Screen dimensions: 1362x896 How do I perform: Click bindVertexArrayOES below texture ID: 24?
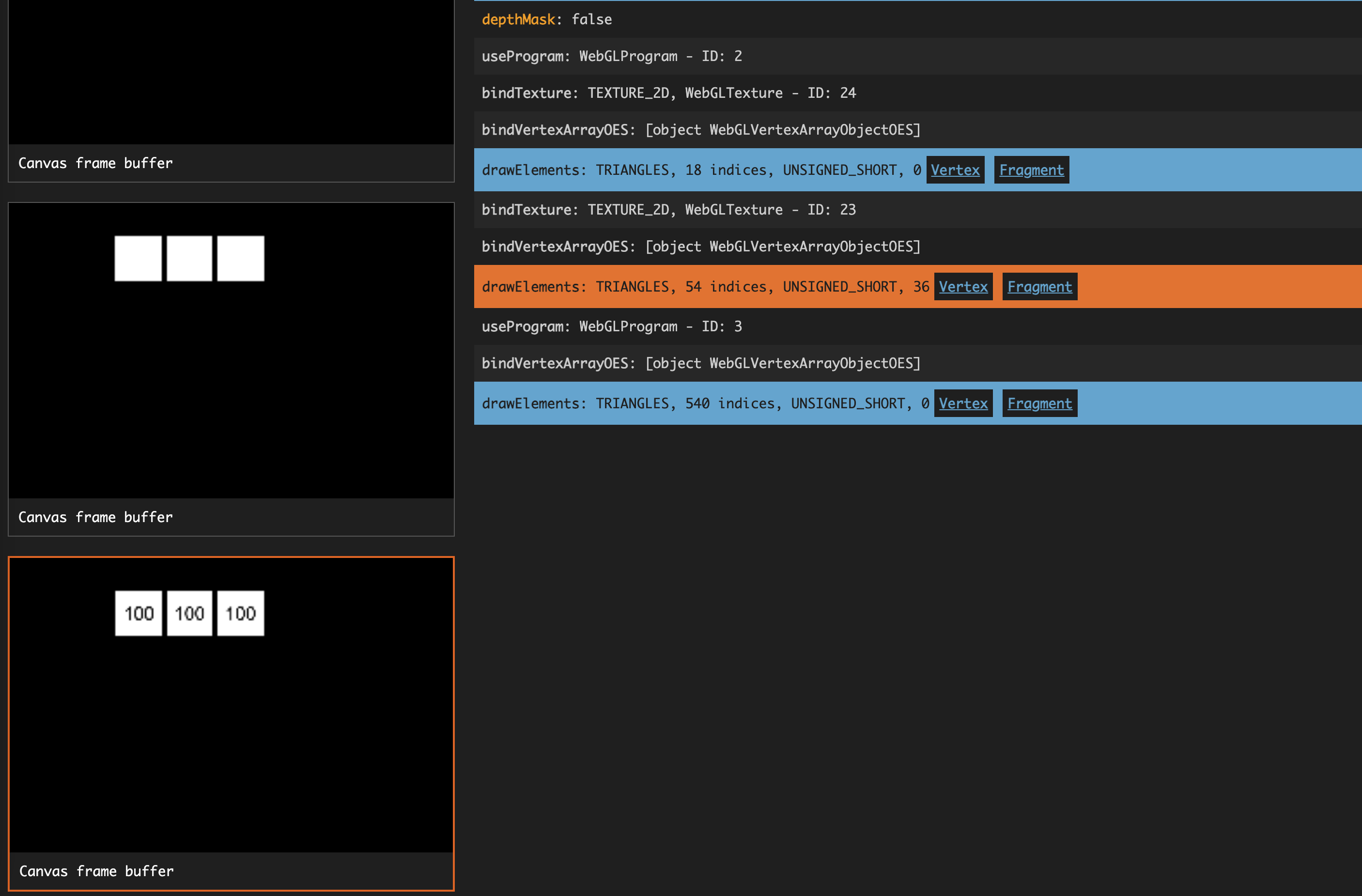coord(700,130)
